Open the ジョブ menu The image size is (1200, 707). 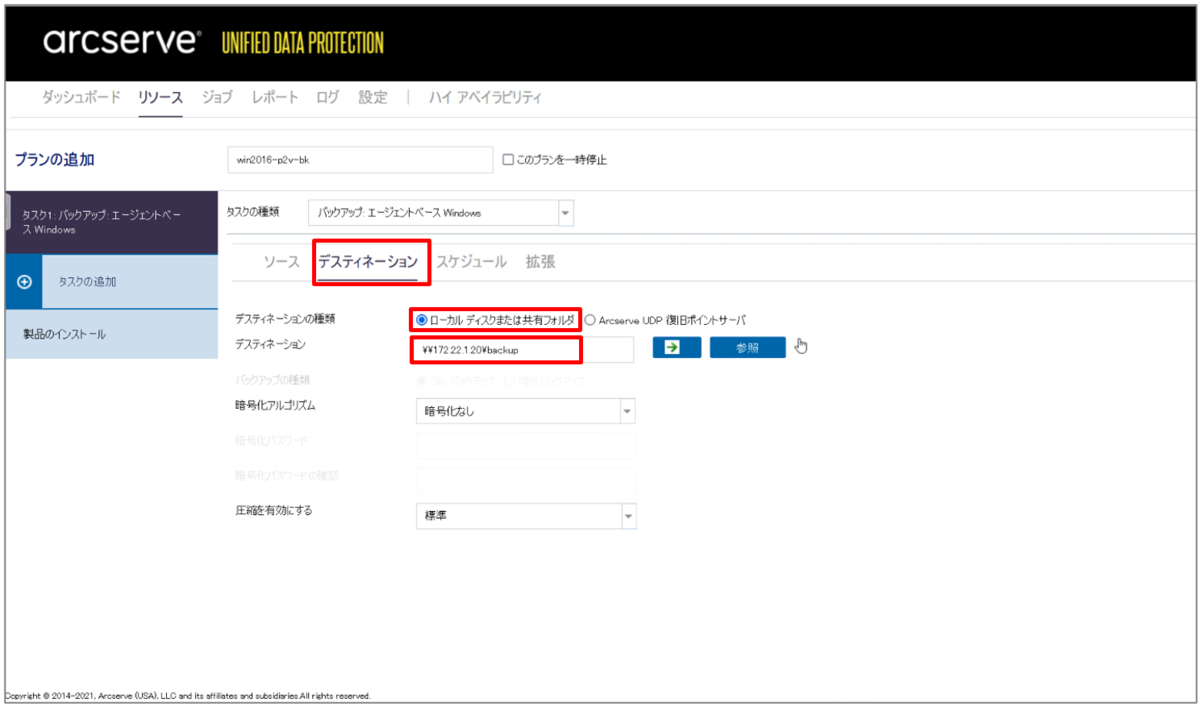[x=217, y=98]
